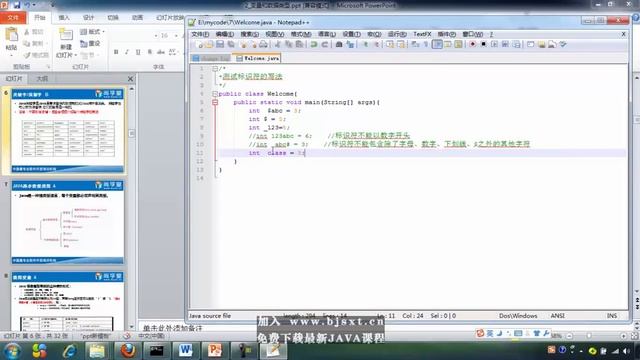640x360 pixels.
Task: Close the current Notepad++ document with the X
Action: coord(623,34)
